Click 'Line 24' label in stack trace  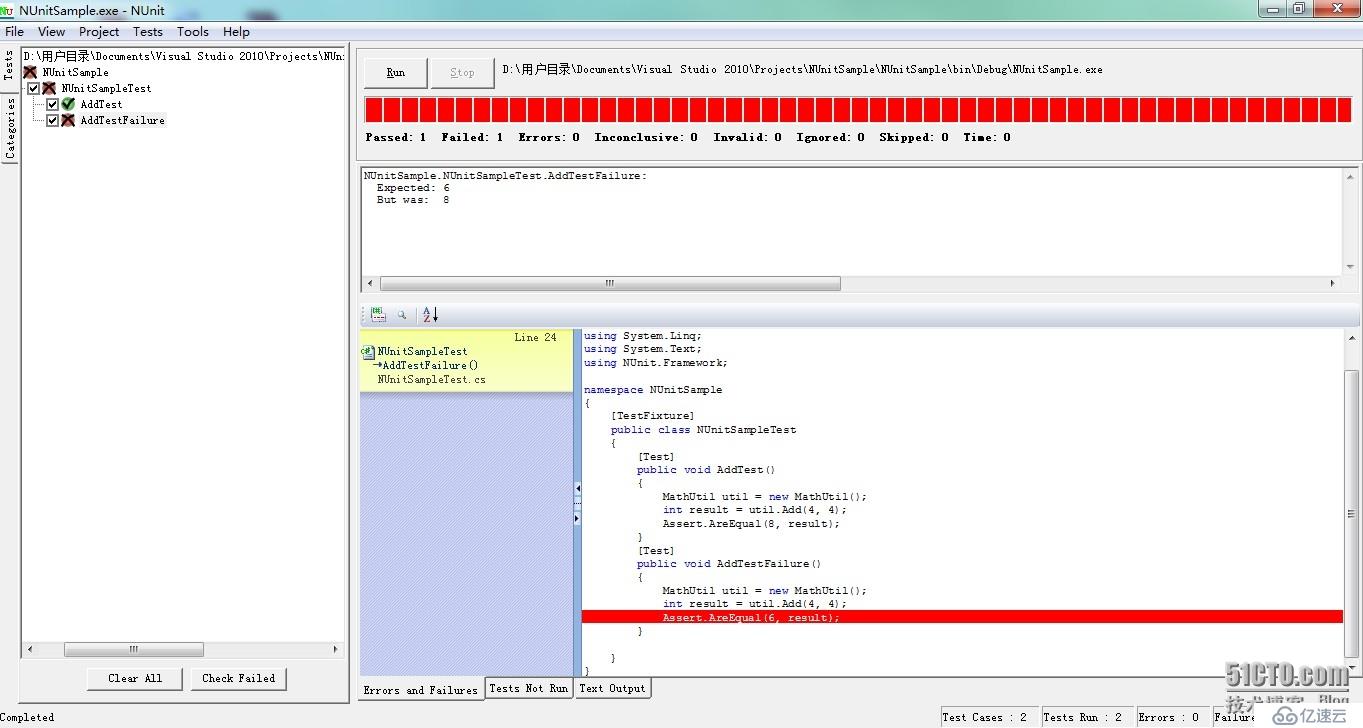(x=536, y=338)
